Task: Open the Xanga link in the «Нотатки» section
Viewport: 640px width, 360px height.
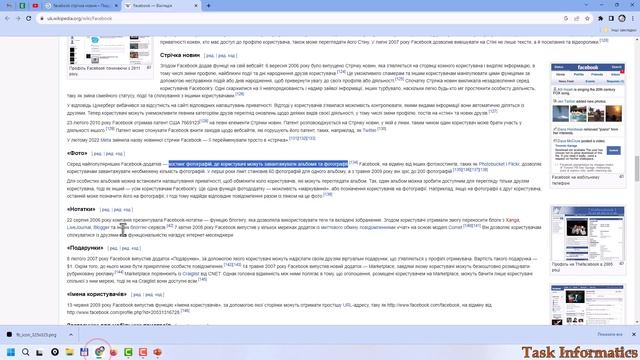Action: pyautogui.click(x=512, y=220)
